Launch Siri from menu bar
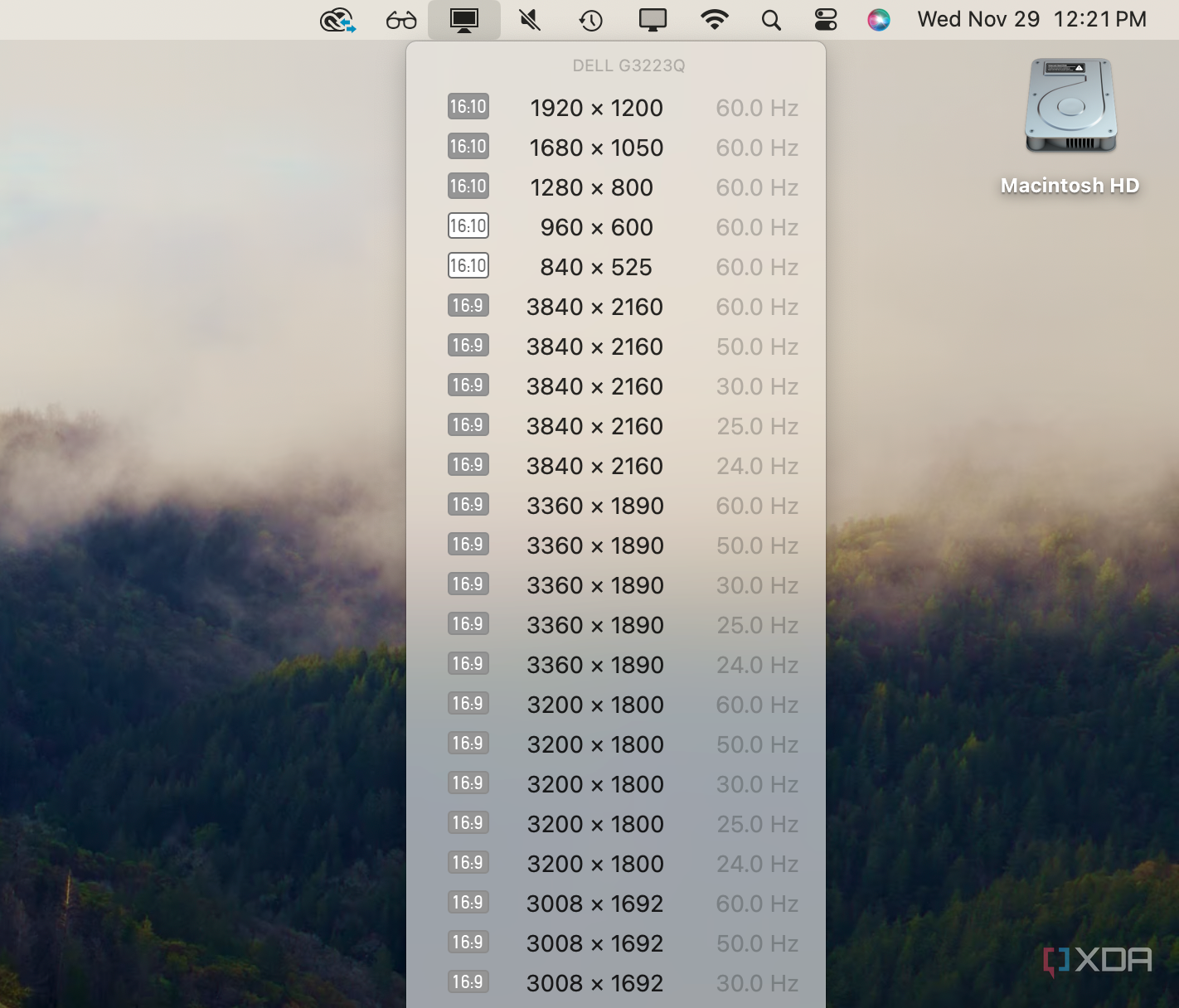The height and width of the screenshot is (1008, 1179). pos(879,20)
